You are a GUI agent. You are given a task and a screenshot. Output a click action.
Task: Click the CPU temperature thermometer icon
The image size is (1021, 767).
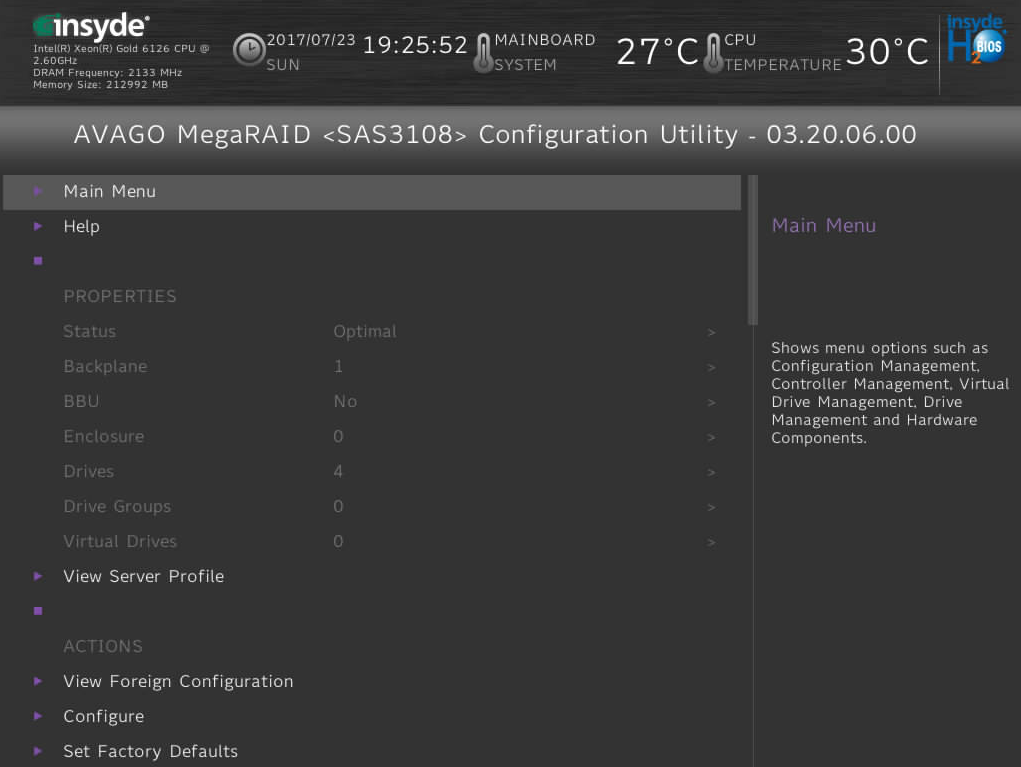712,51
